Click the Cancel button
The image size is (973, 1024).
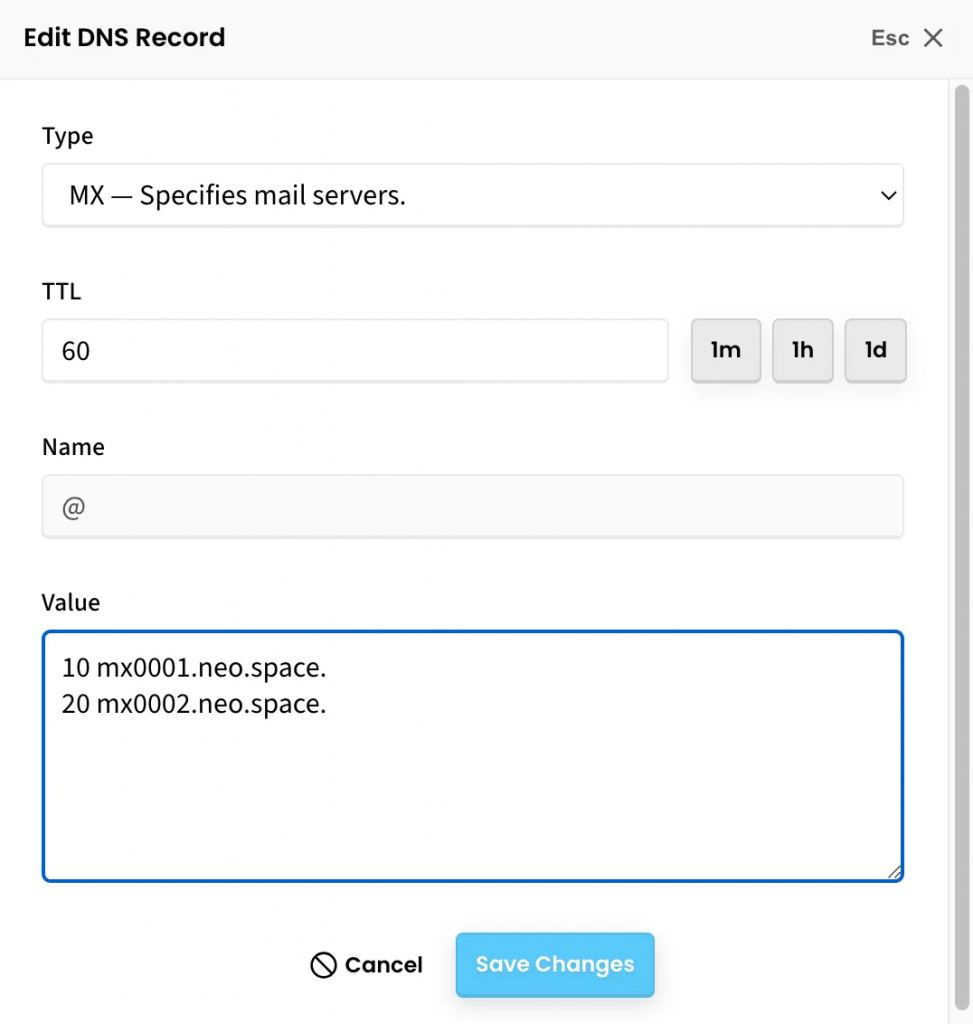383,965
